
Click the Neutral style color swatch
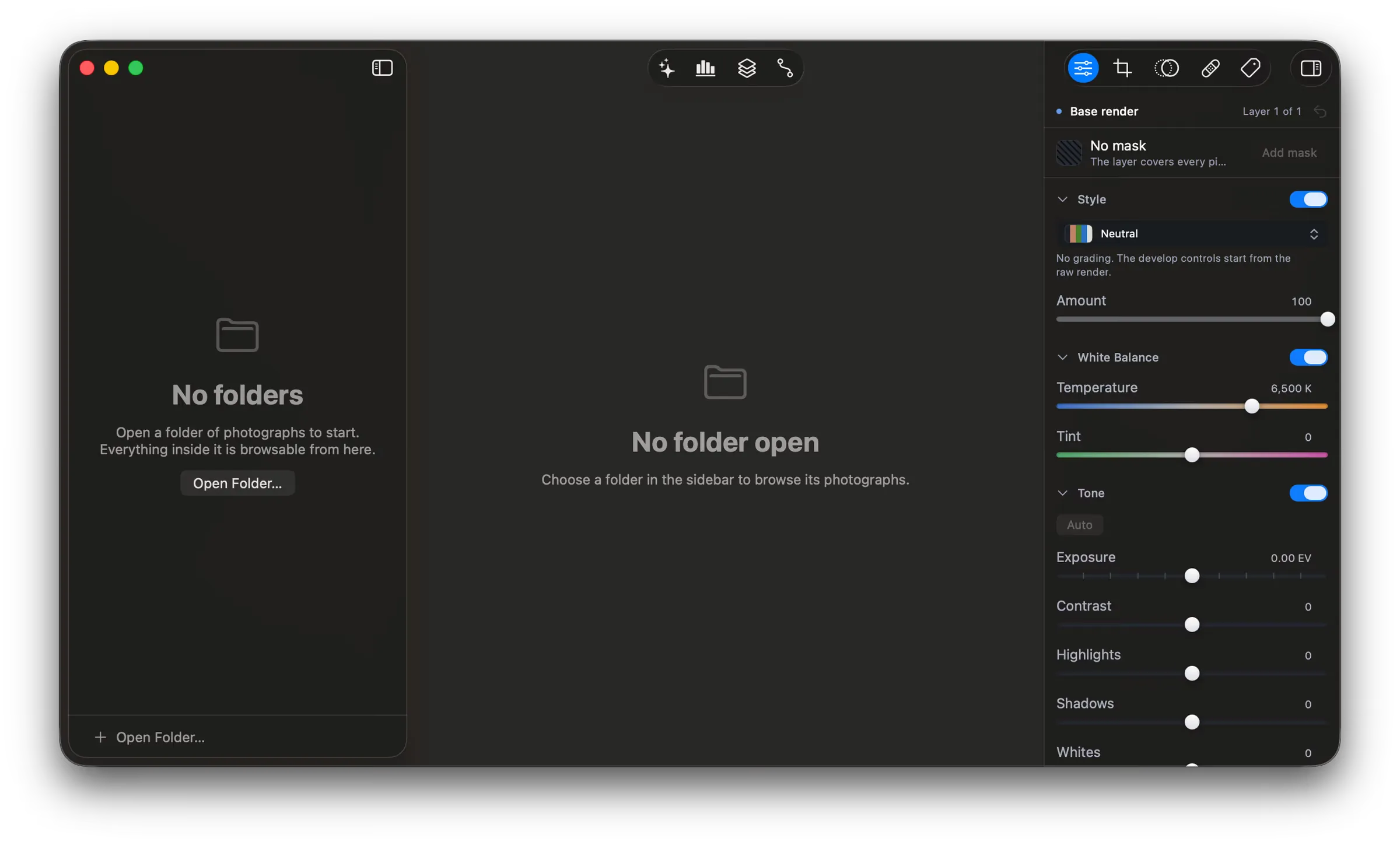(1078, 234)
